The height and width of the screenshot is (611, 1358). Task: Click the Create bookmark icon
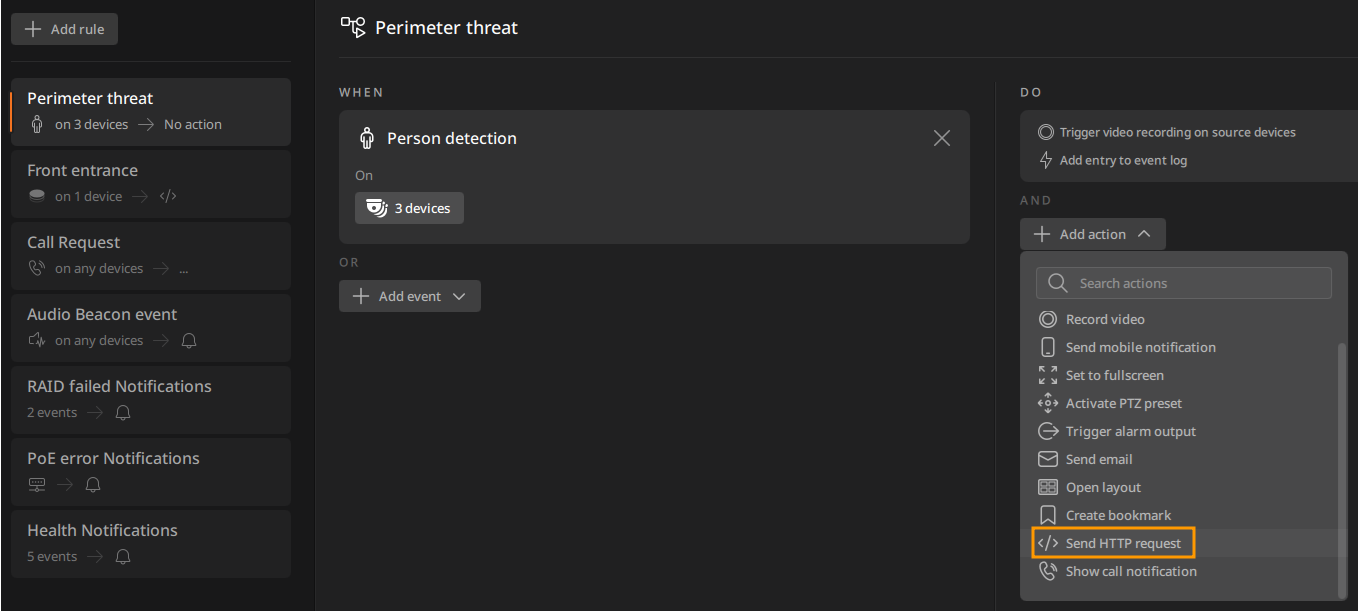(x=1048, y=515)
